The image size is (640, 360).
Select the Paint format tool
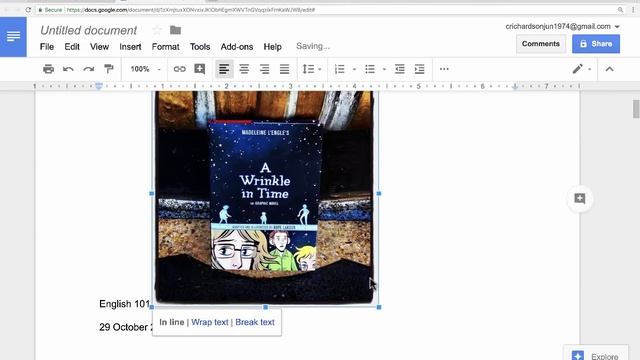coord(109,69)
